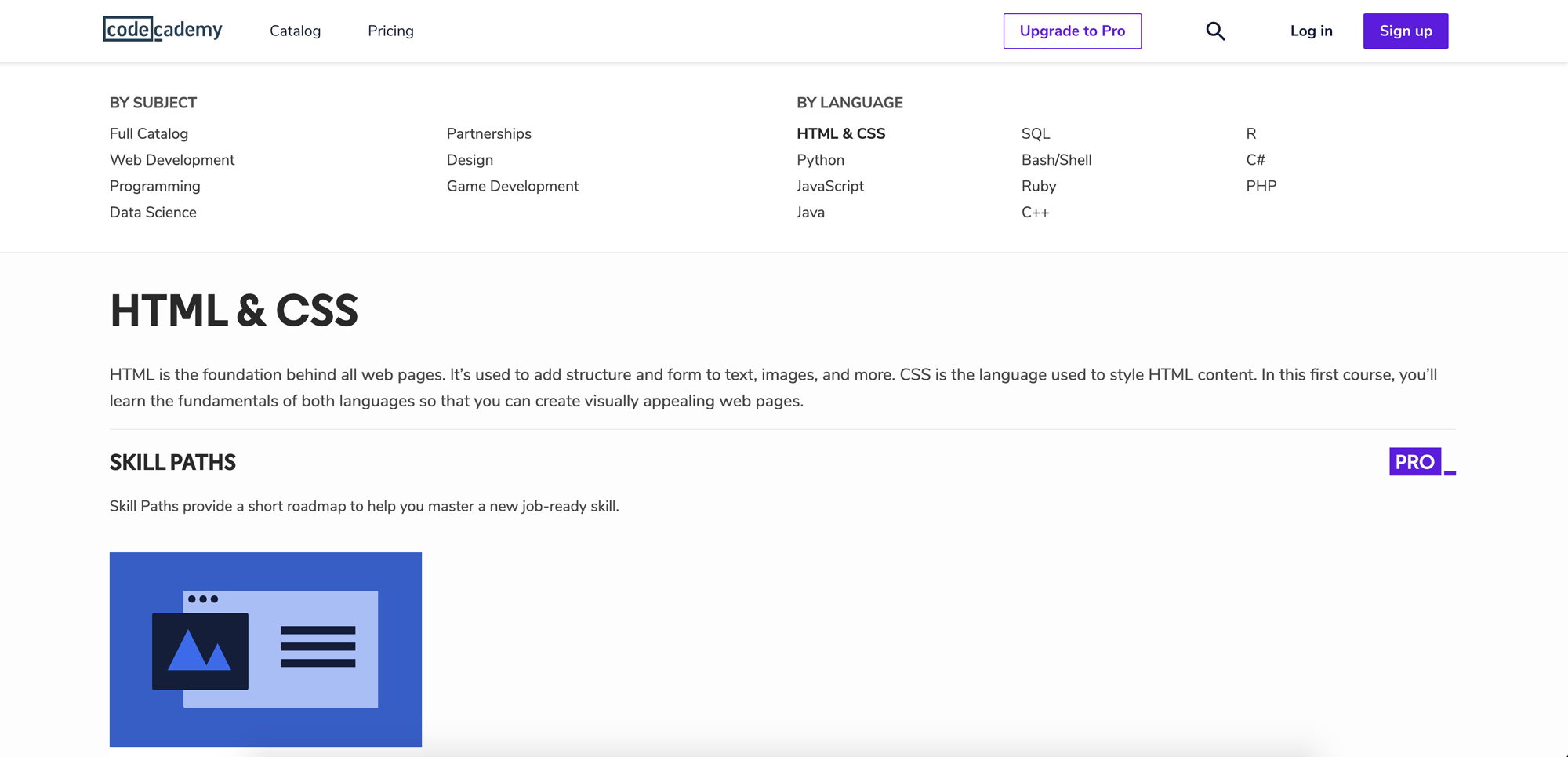
Task: Choose the PHP language
Action: [1261, 187]
